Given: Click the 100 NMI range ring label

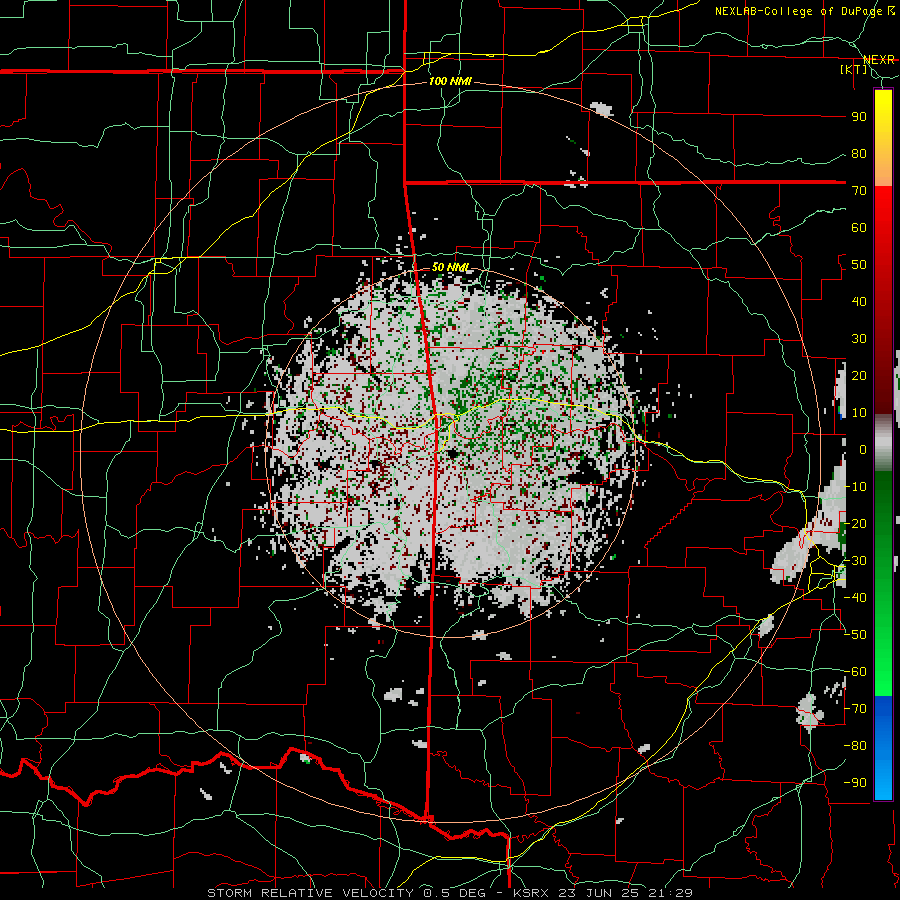Looking at the screenshot, I should 450,81.
